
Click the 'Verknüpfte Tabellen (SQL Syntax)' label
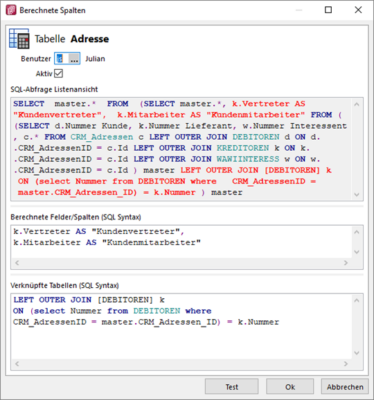65,286
